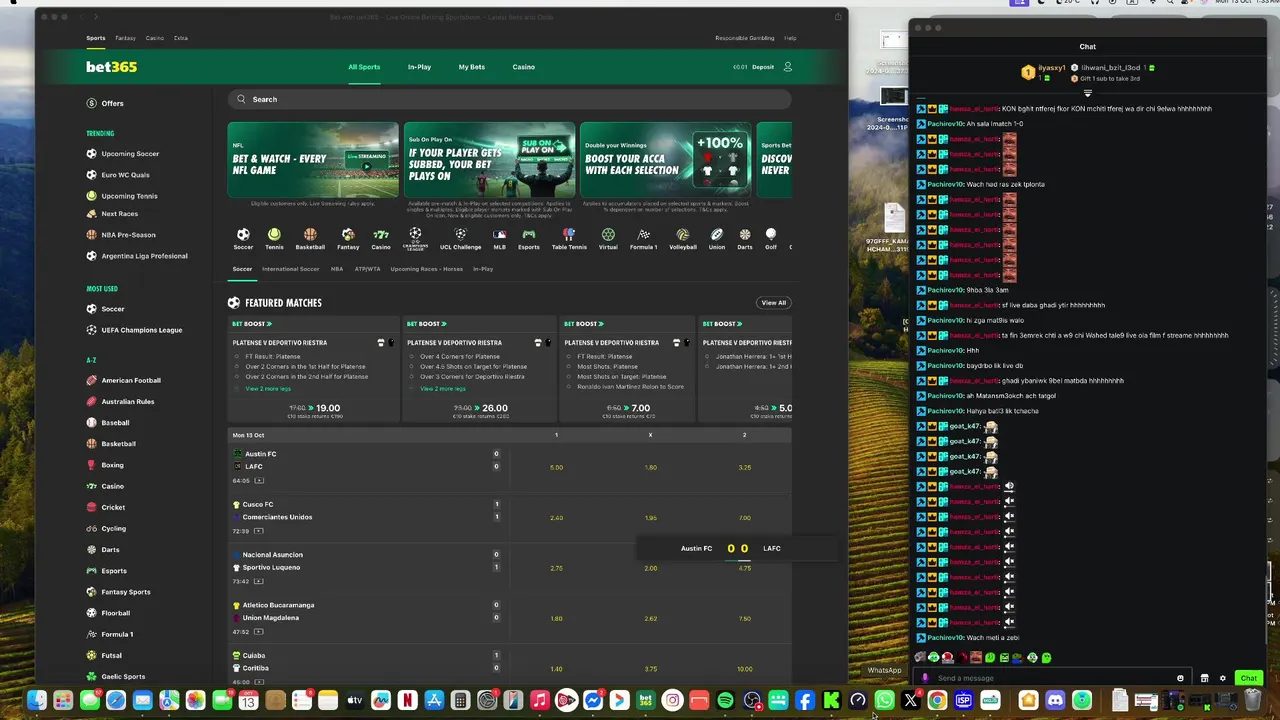Select the Golf icon

point(771,235)
